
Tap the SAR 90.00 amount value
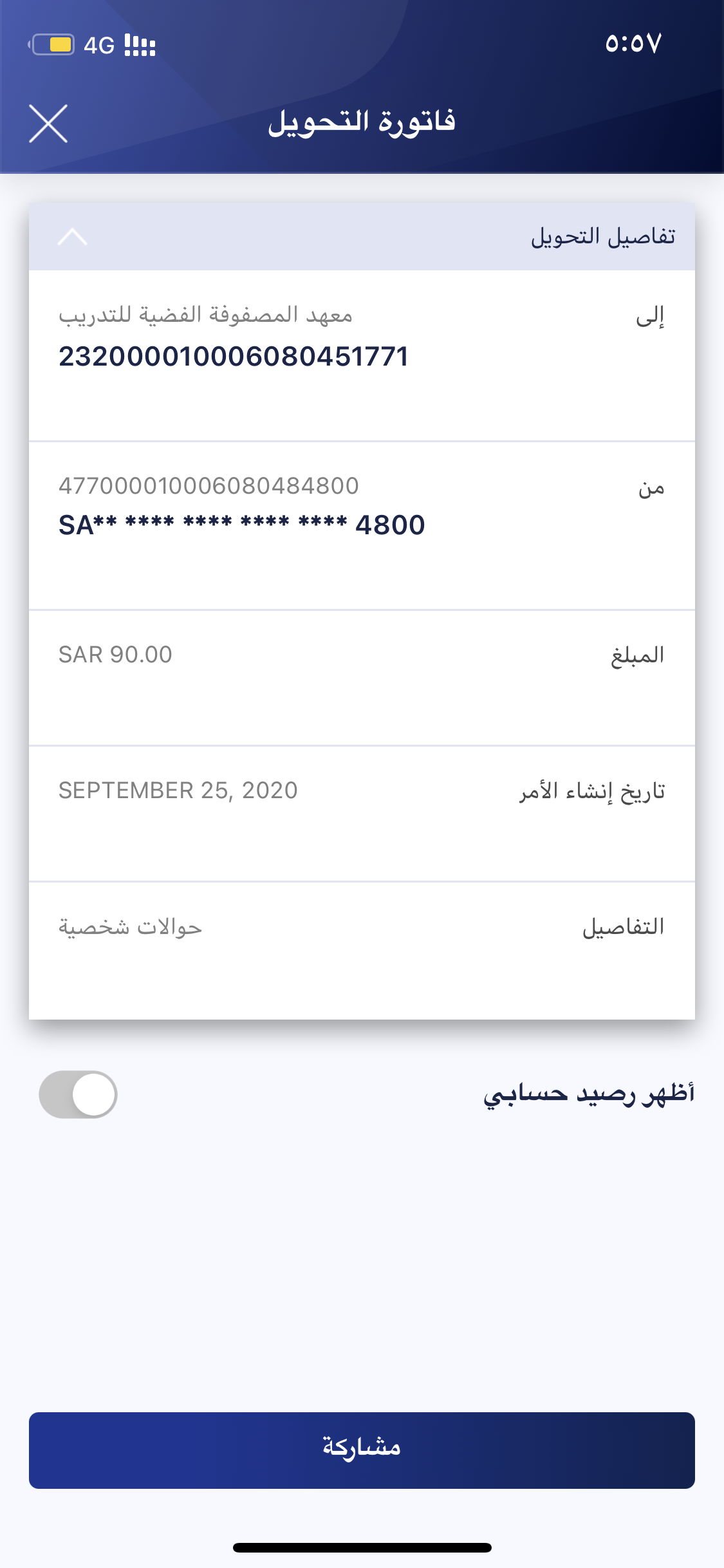tap(116, 655)
